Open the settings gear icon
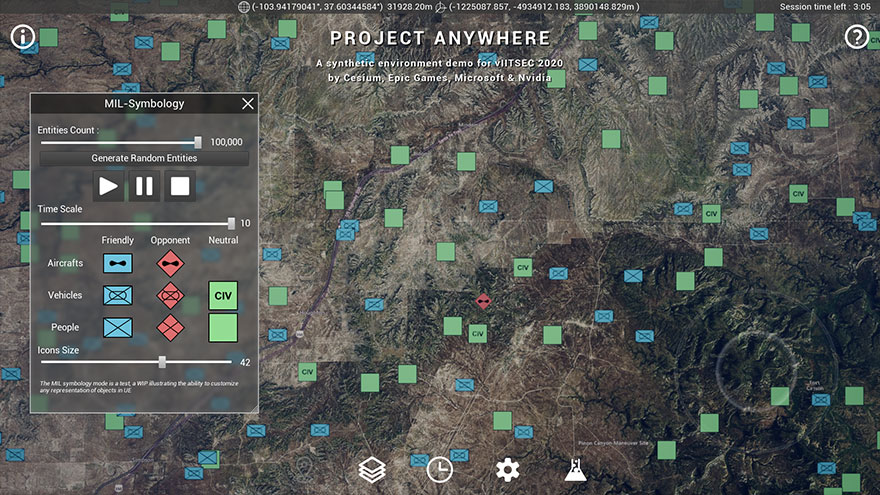 [x=508, y=470]
